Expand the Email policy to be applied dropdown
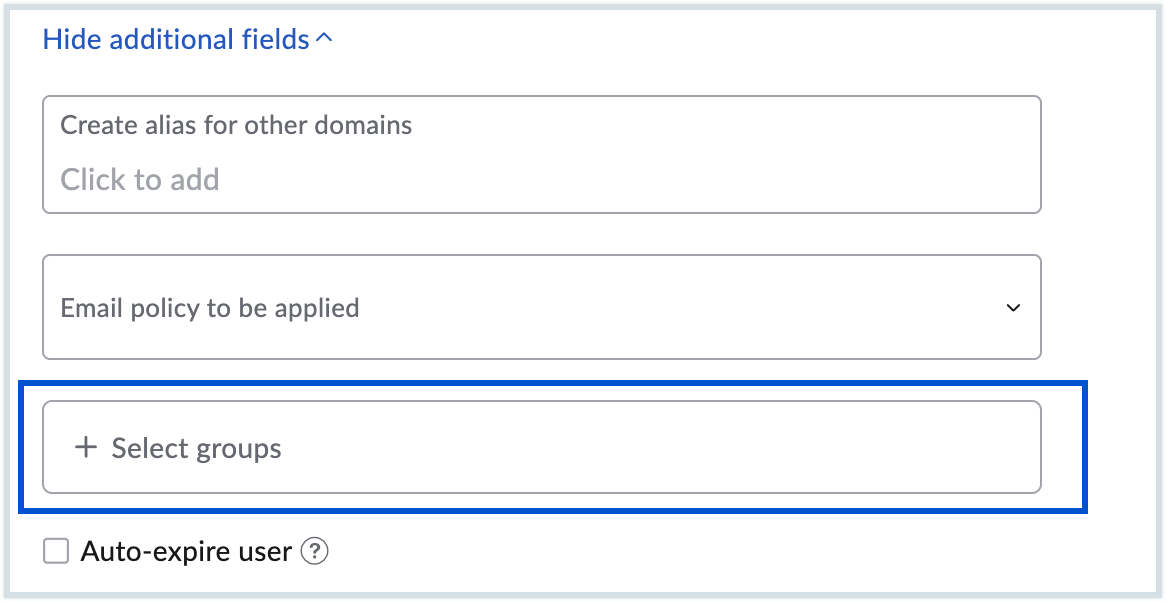 click(541, 307)
